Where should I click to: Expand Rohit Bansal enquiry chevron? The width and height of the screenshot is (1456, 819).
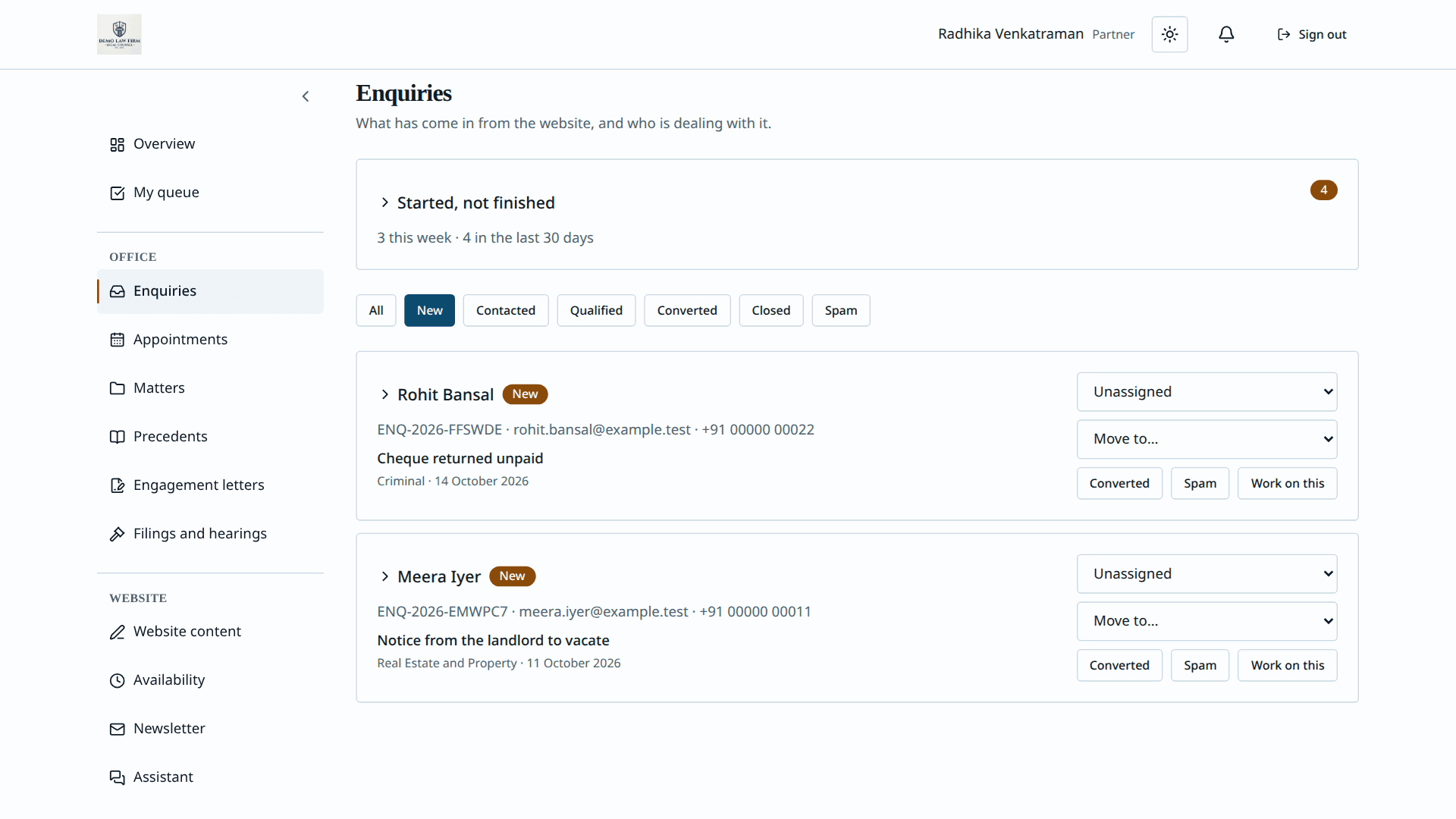tap(384, 394)
